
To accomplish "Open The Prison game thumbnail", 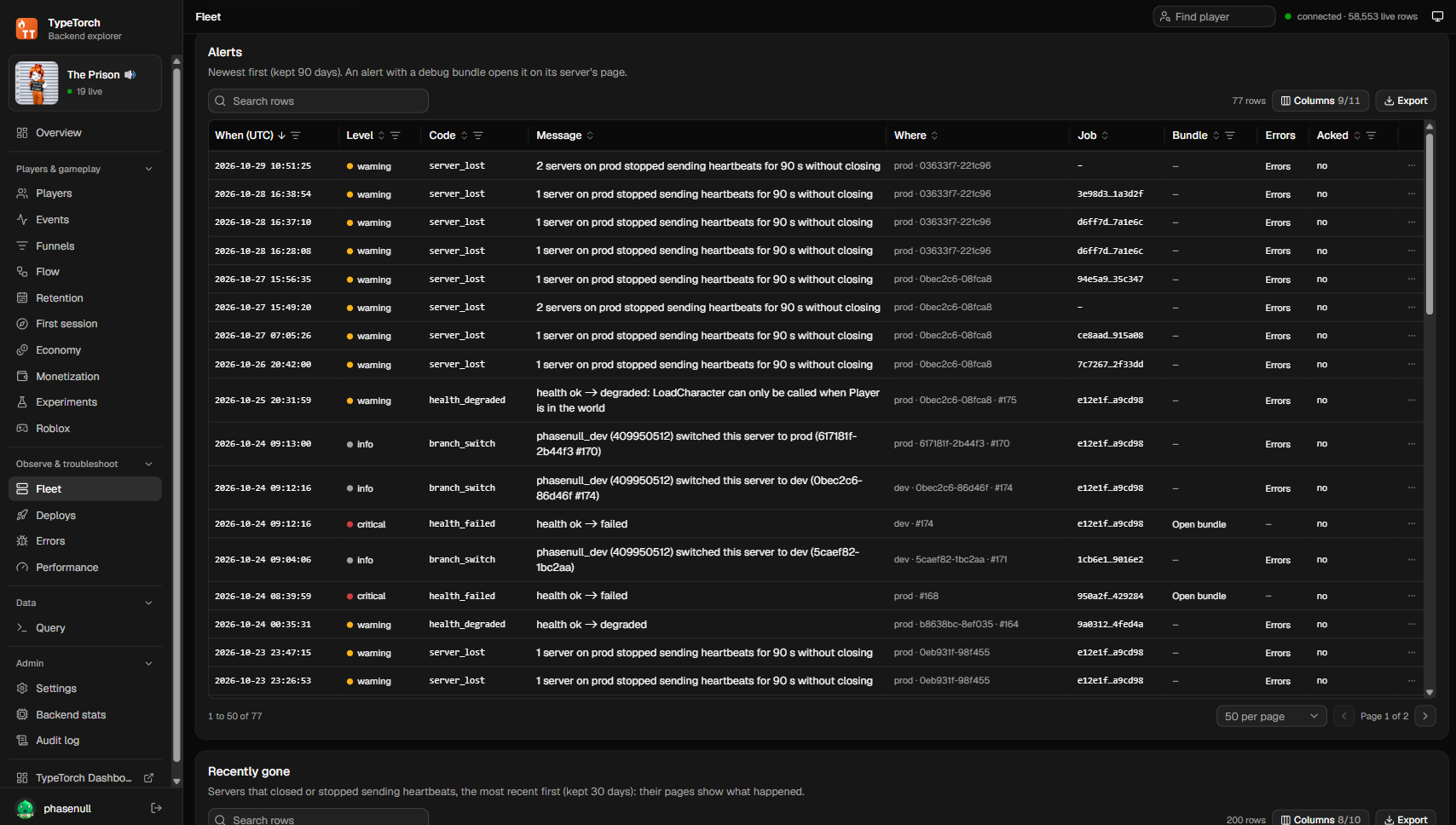I will [x=37, y=83].
